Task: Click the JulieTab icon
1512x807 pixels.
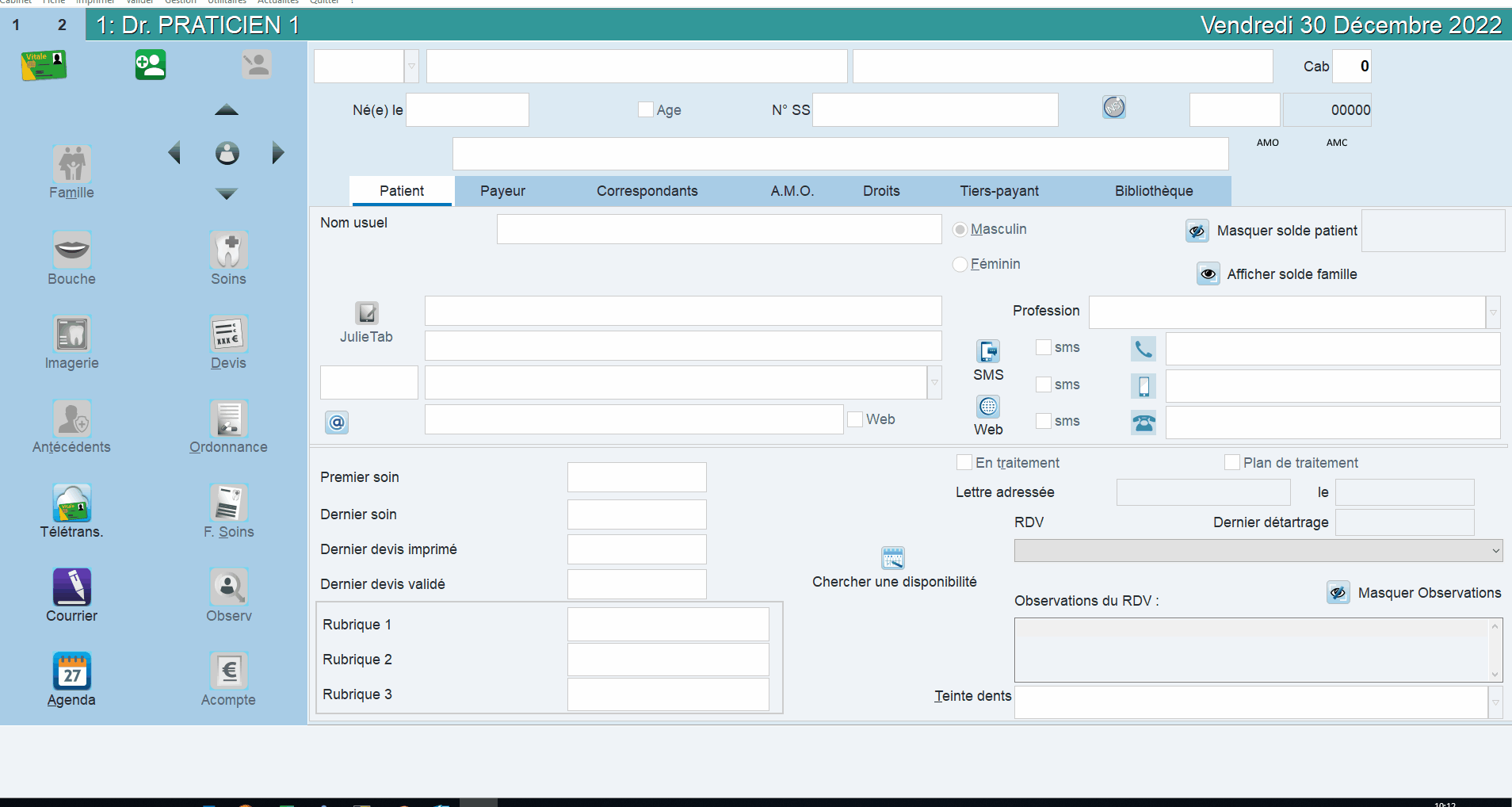Action: coord(366,313)
